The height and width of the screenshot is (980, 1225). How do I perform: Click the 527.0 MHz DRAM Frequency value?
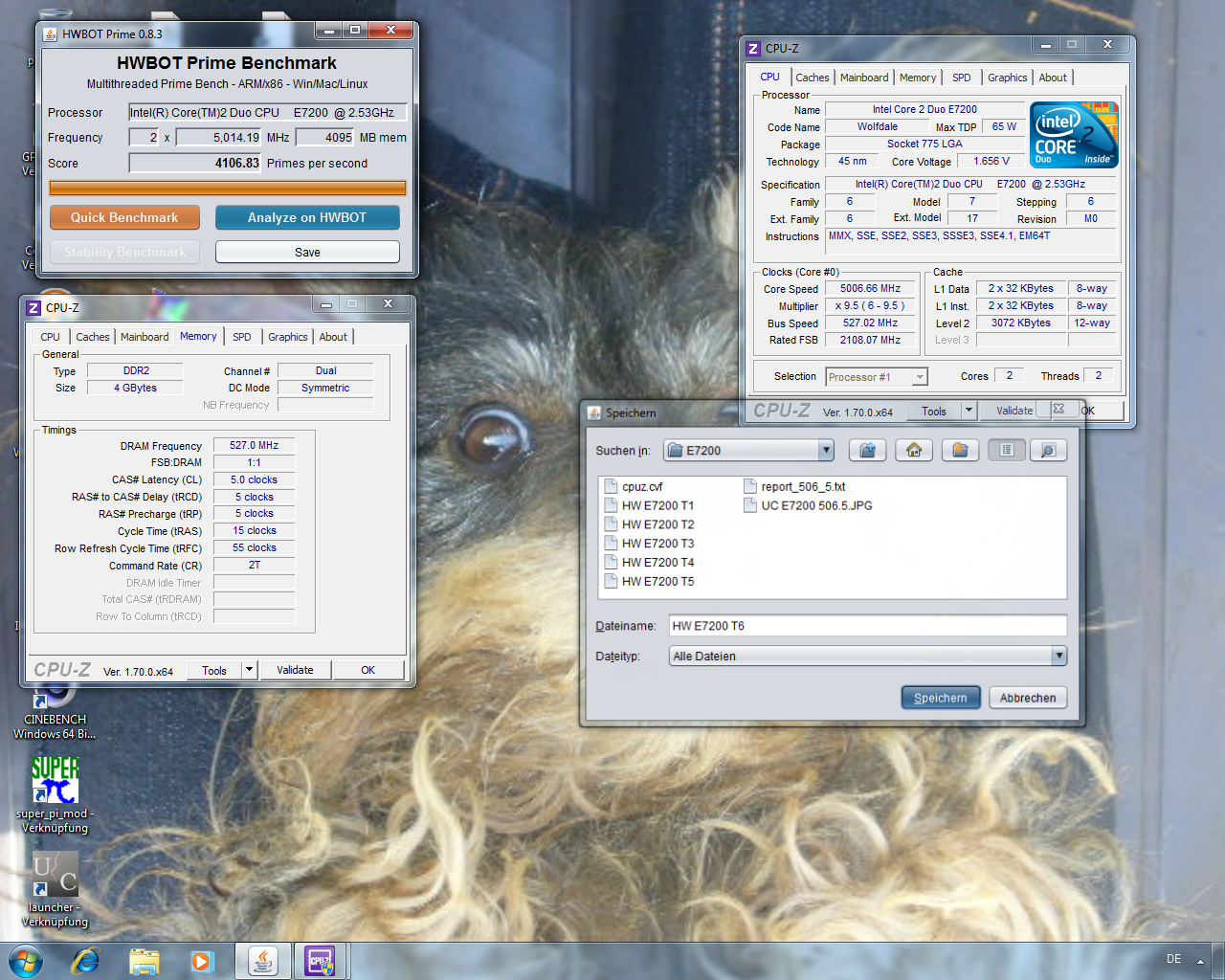(x=254, y=445)
